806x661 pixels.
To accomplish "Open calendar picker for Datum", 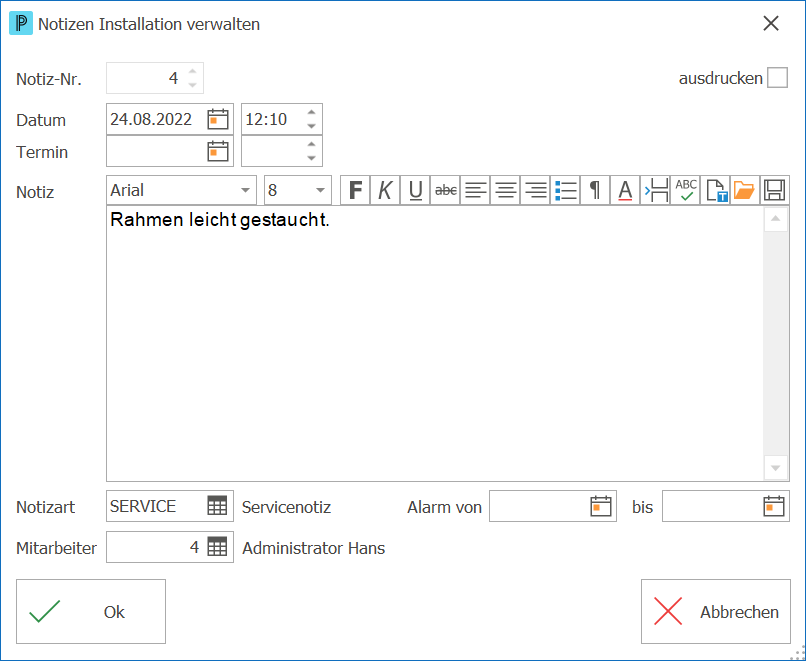I will click(218, 119).
